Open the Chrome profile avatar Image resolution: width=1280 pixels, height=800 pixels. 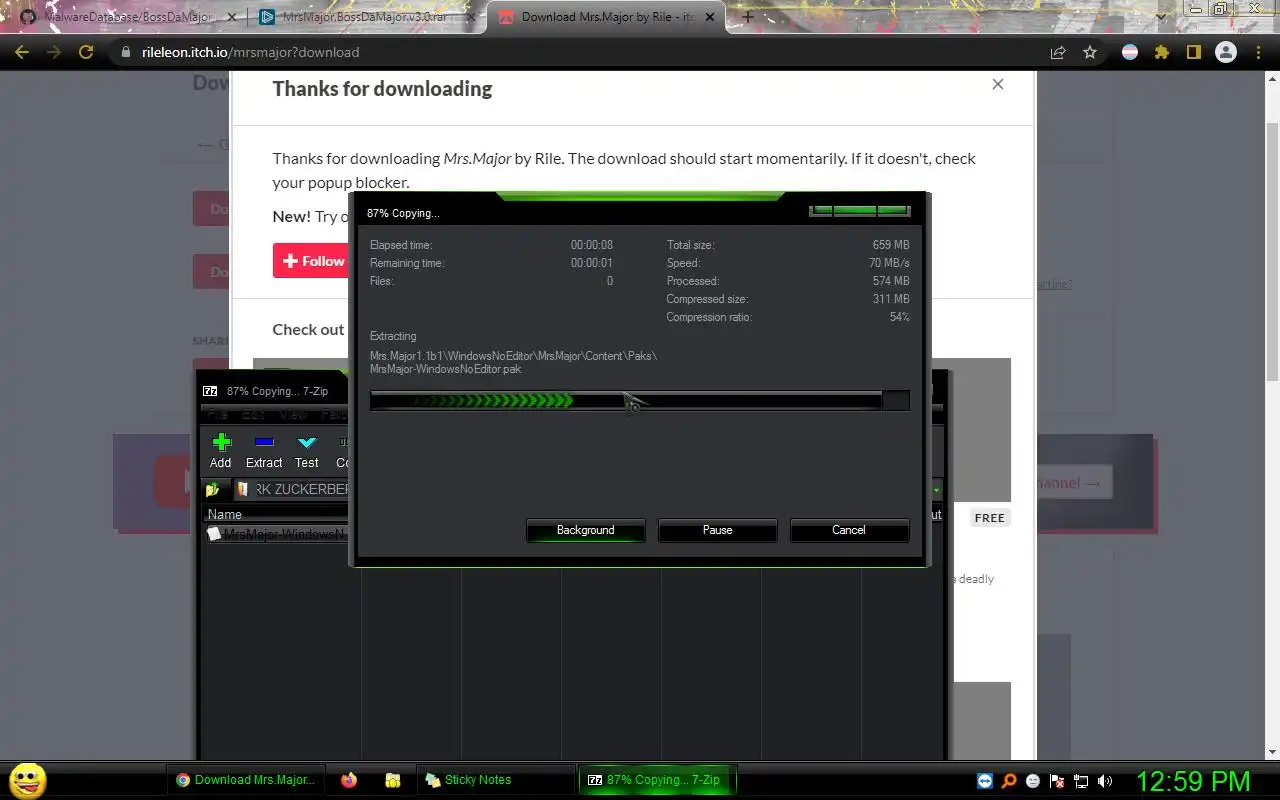(x=1226, y=52)
